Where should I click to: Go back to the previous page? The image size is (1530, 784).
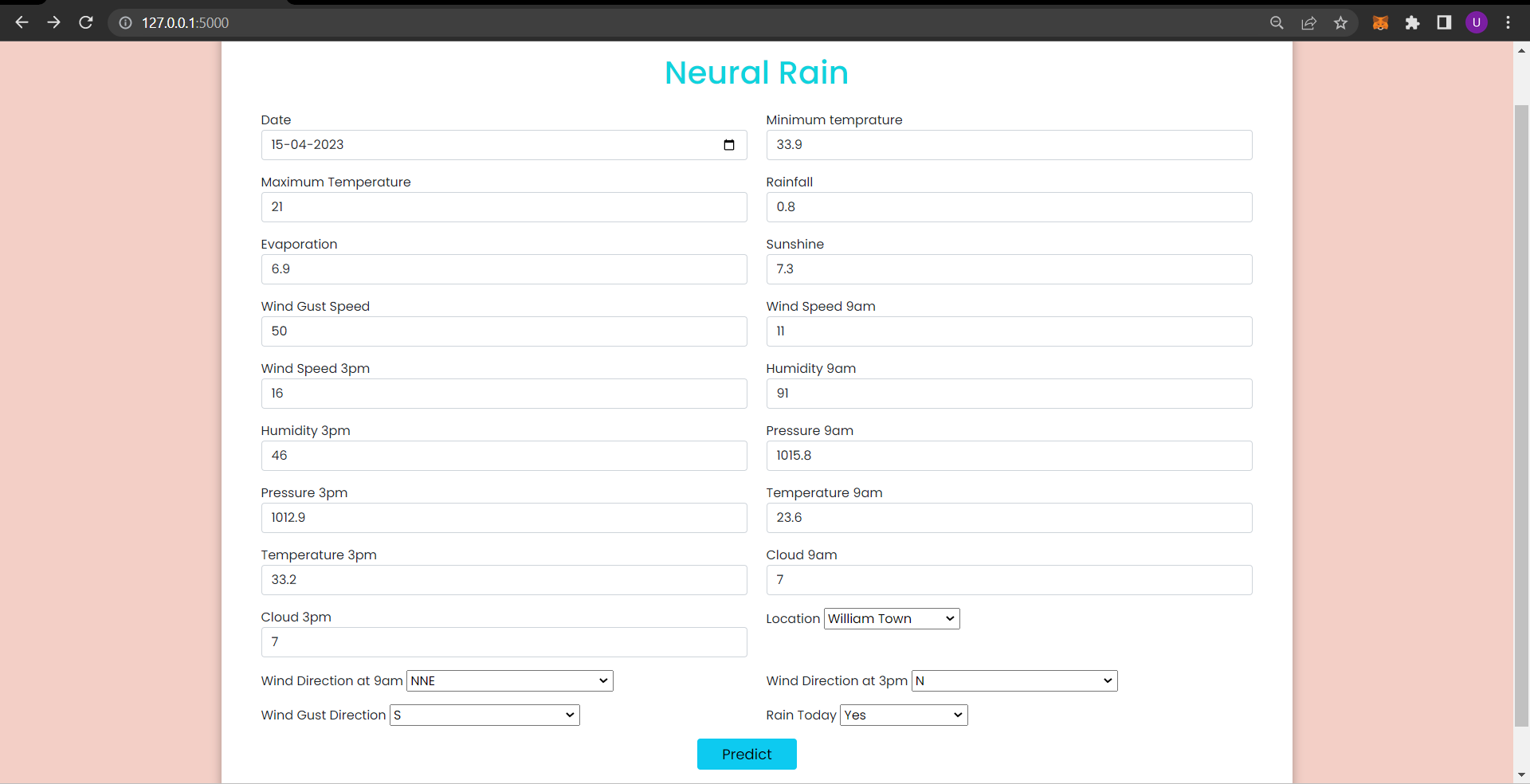22,22
